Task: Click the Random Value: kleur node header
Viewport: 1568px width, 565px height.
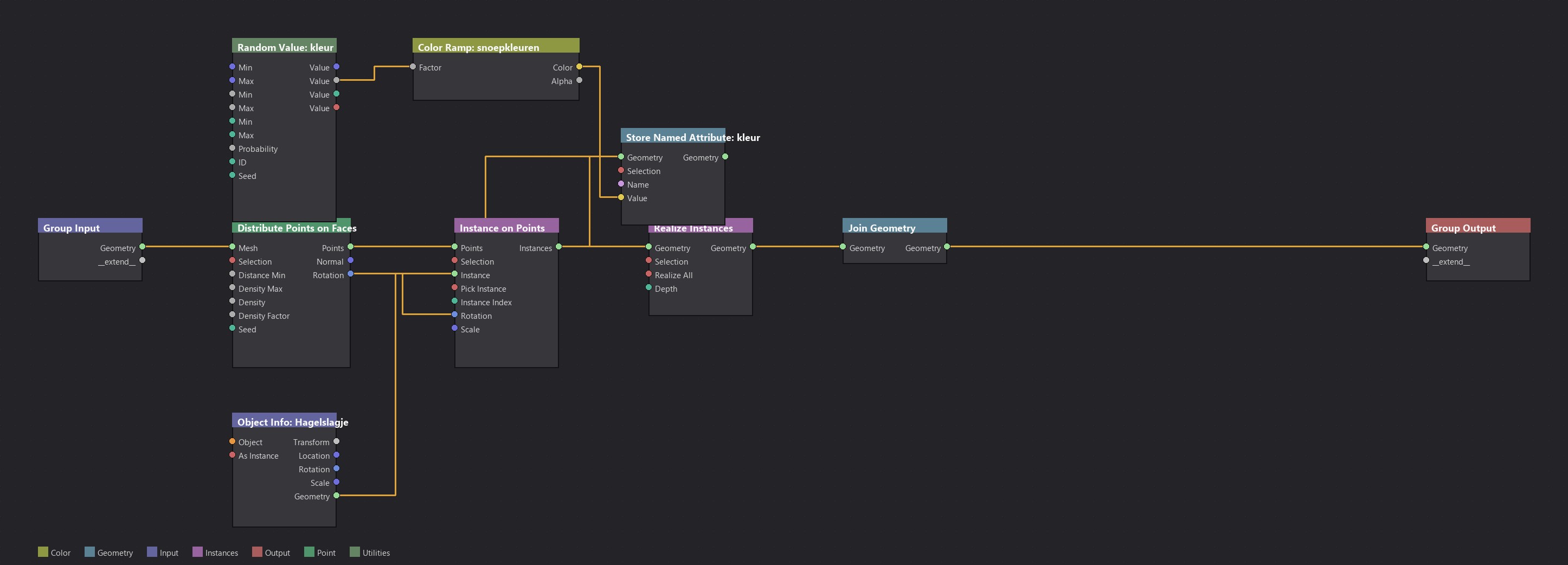Action: coord(284,46)
